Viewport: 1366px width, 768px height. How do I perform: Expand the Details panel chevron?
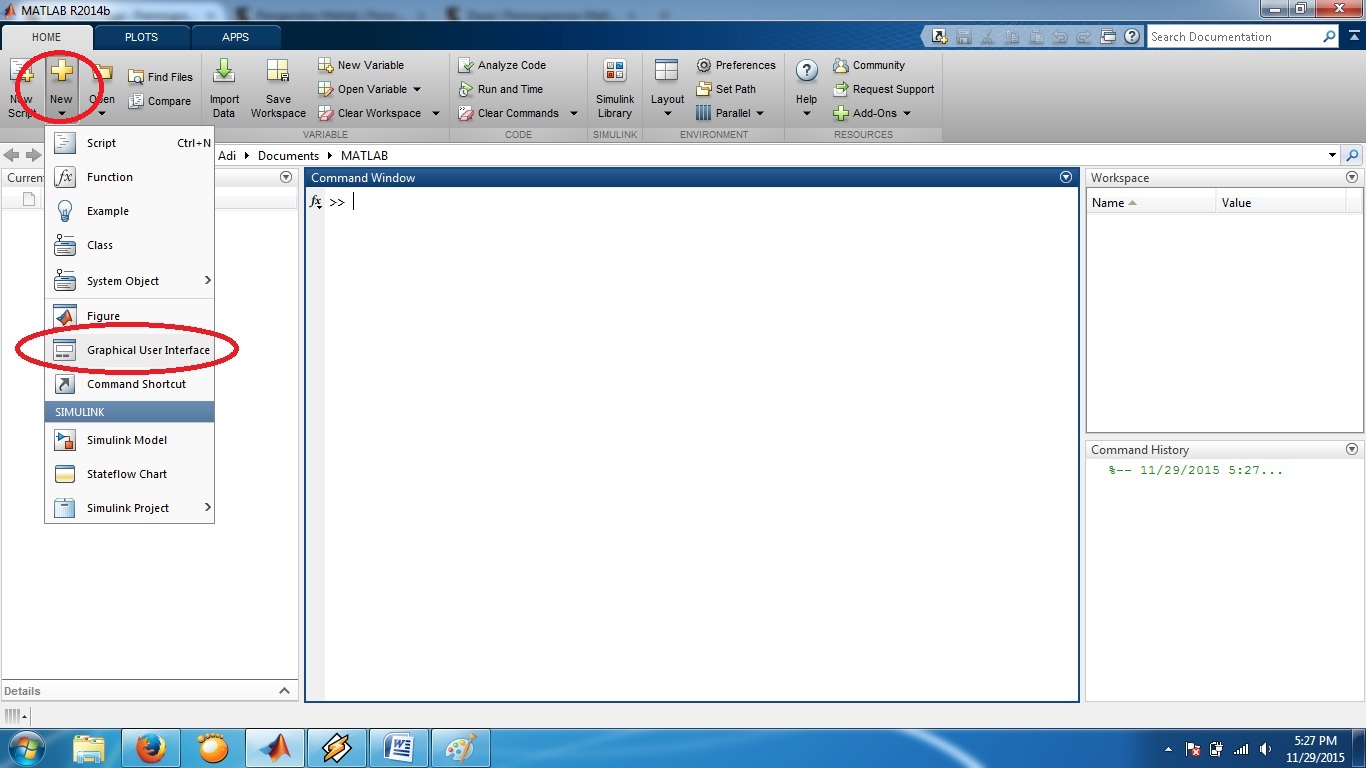point(284,691)
